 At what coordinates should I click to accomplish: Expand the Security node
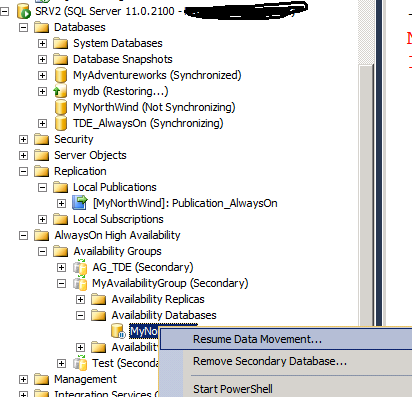23,139
